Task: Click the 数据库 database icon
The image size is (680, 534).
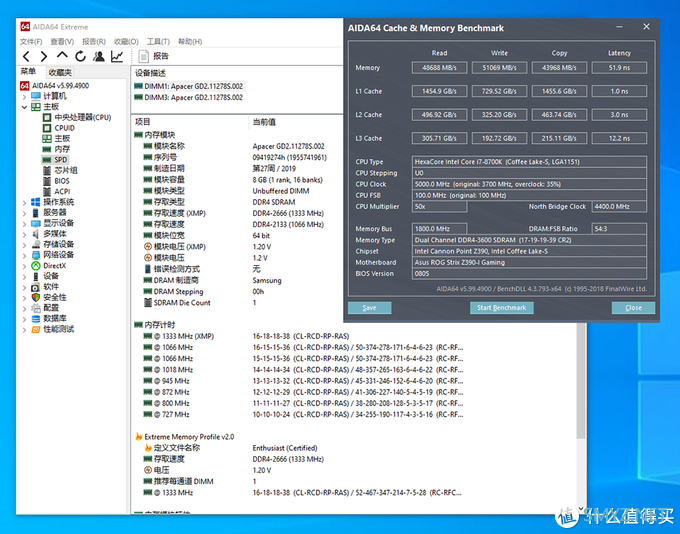Action: click(x=36, y=318)
